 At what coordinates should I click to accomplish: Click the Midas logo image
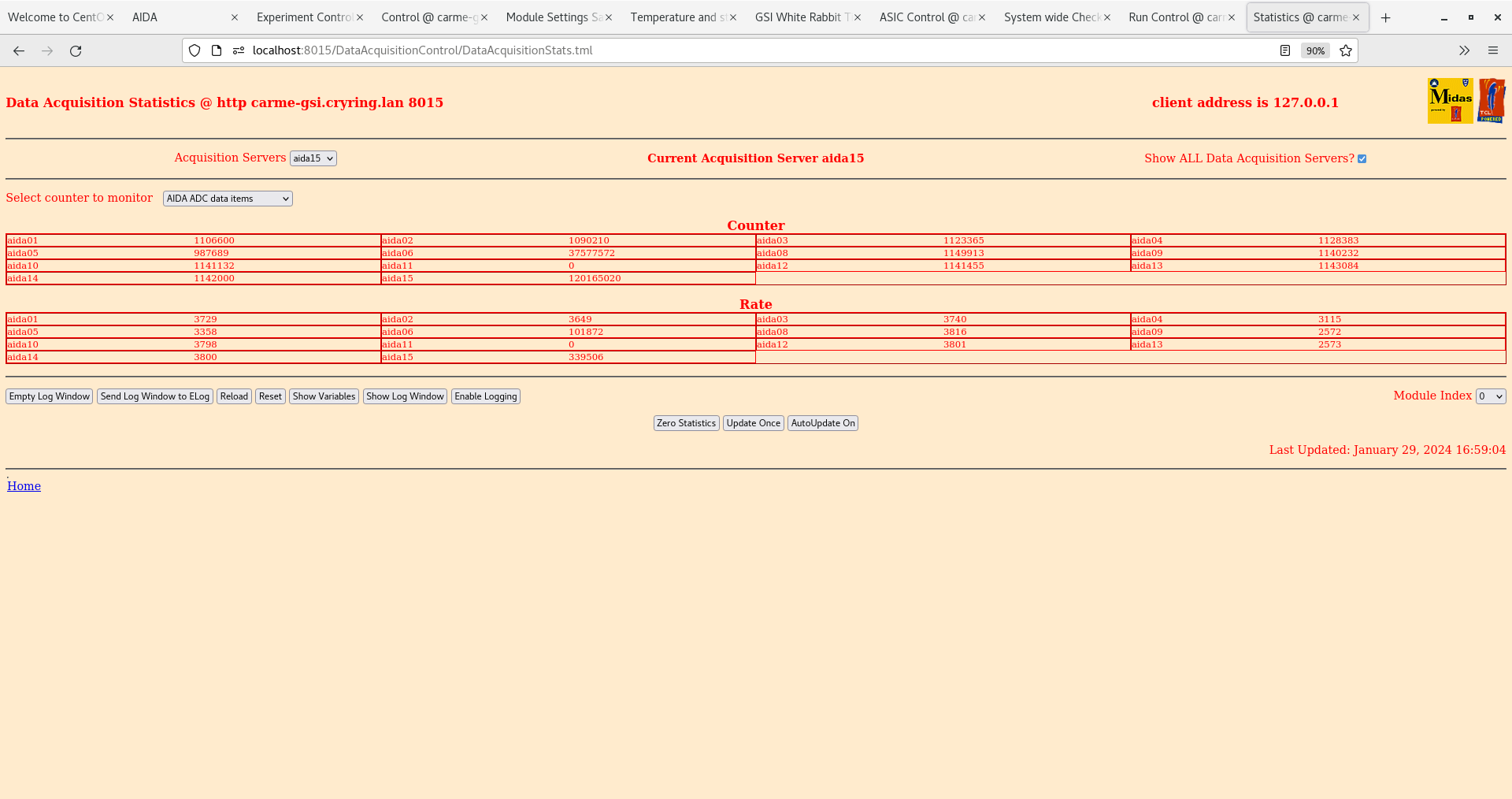click(x=1450, y=100)
